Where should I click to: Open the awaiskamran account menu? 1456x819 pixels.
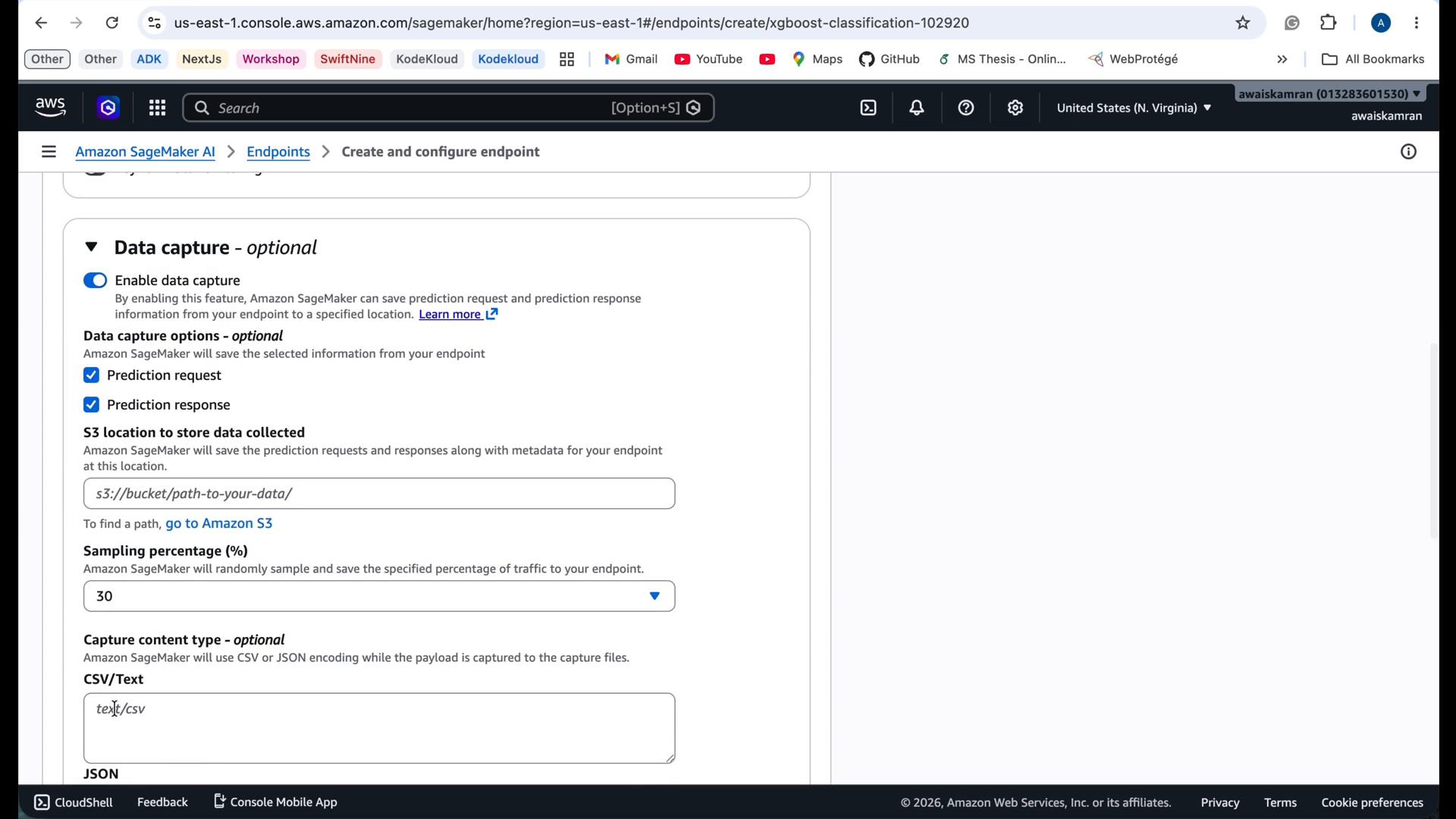point(1330,94)
